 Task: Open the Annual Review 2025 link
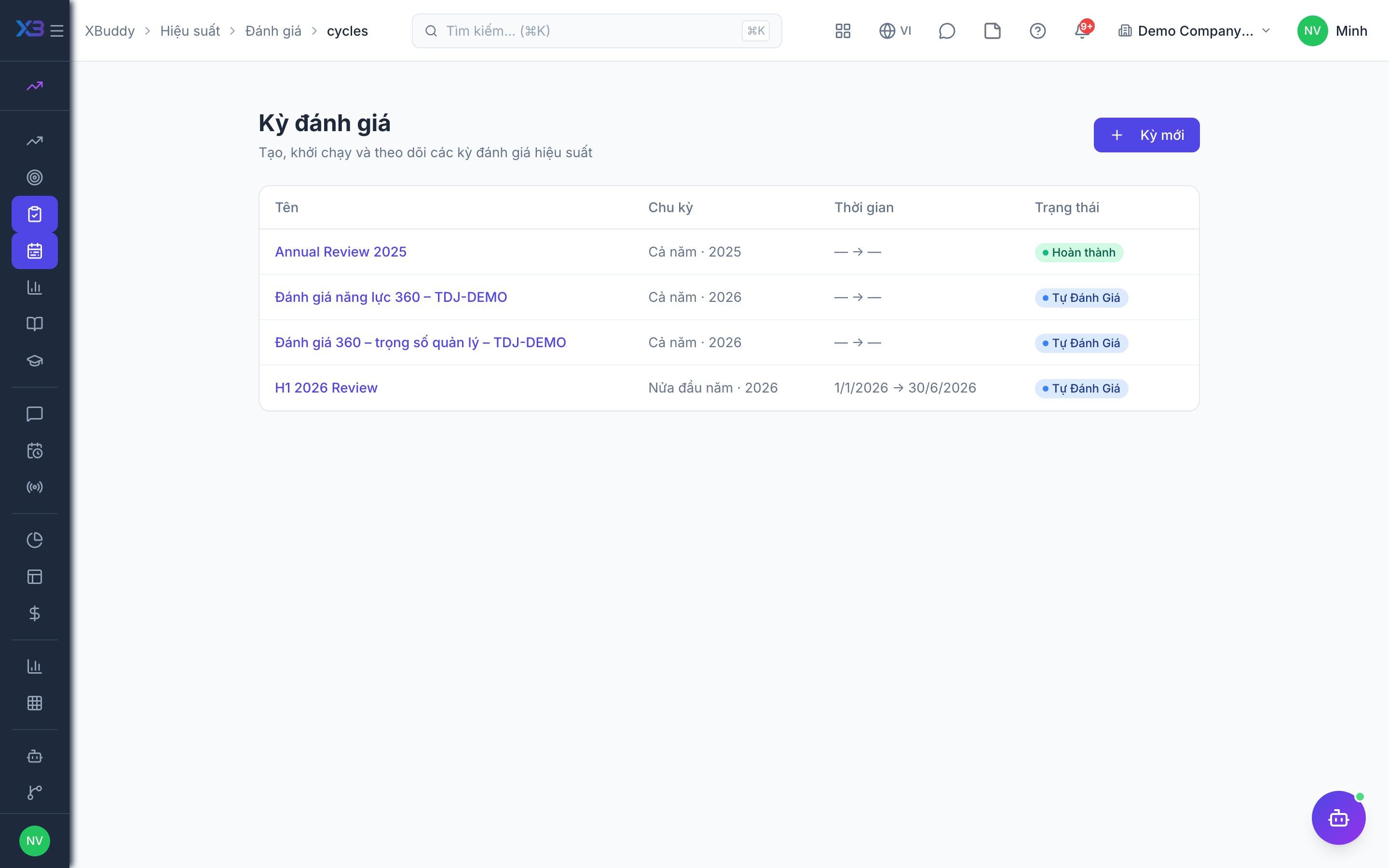(340, 251)
